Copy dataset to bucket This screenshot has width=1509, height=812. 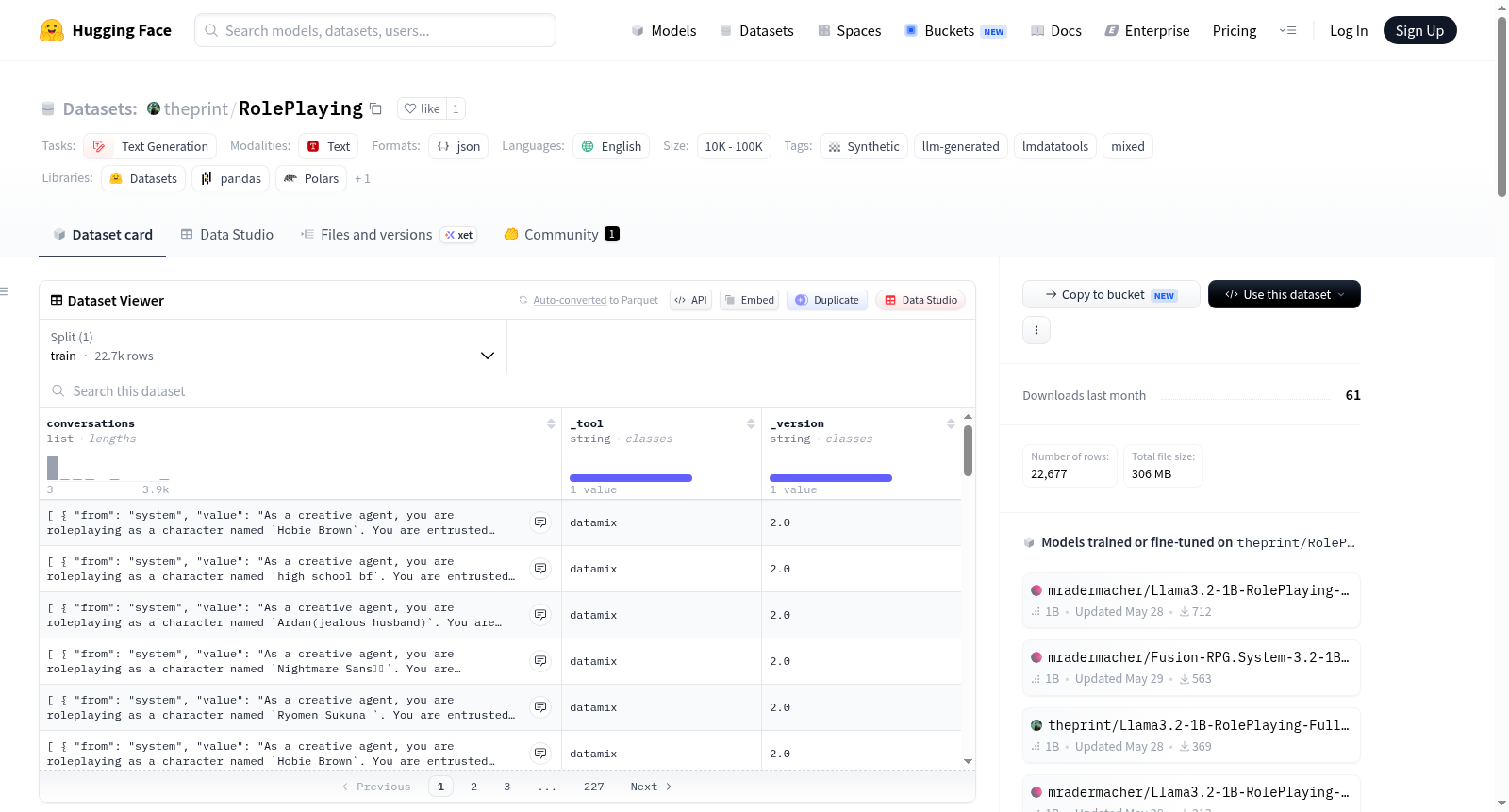(x=1111, y=294)
